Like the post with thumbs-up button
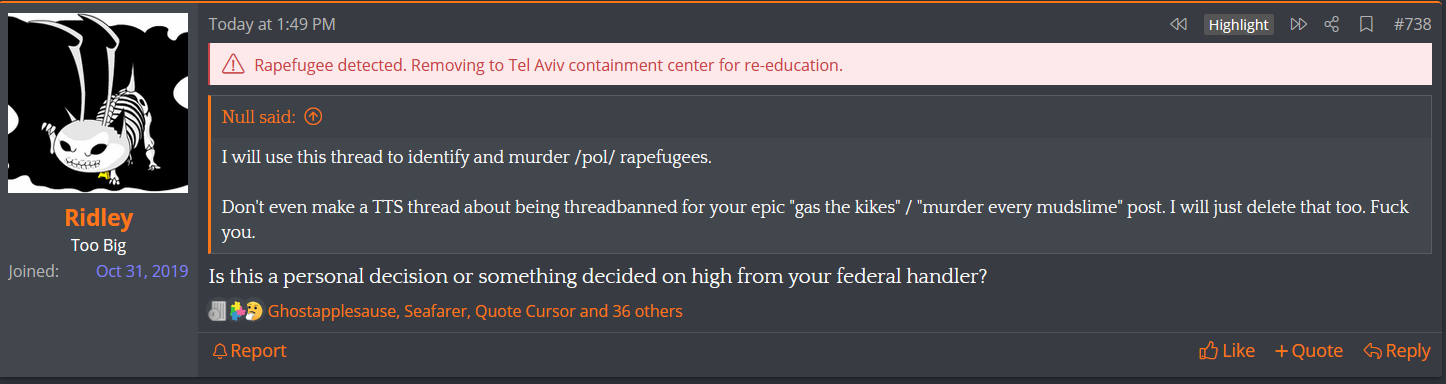The height and width of the screenshot is (384, 1446). [1227, 351]
